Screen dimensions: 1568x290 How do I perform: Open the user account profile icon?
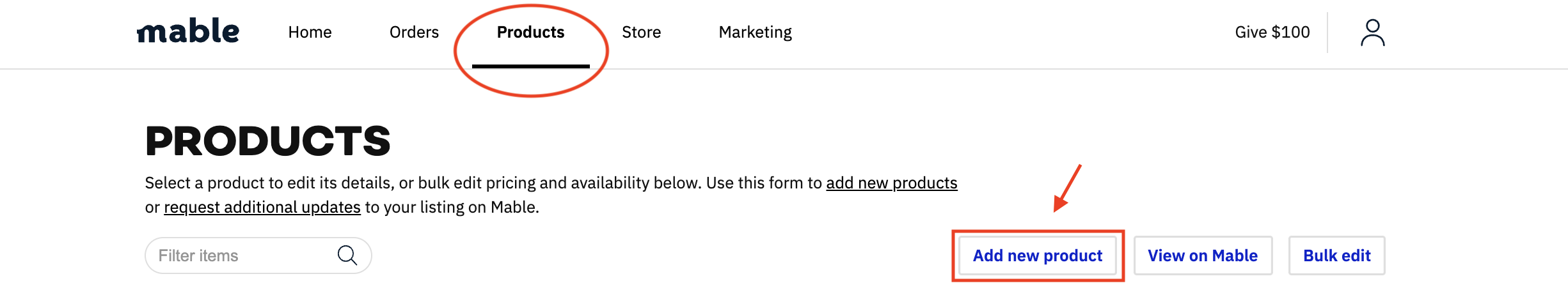[x=1372, y=32]
